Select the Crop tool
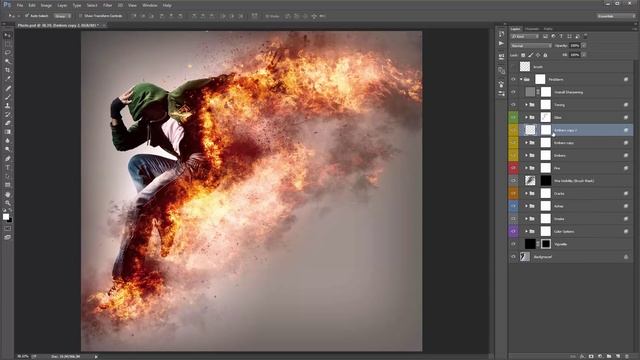The width and height of the screenshot is (640, 360). pyautogui.click(x=7, y=70)
